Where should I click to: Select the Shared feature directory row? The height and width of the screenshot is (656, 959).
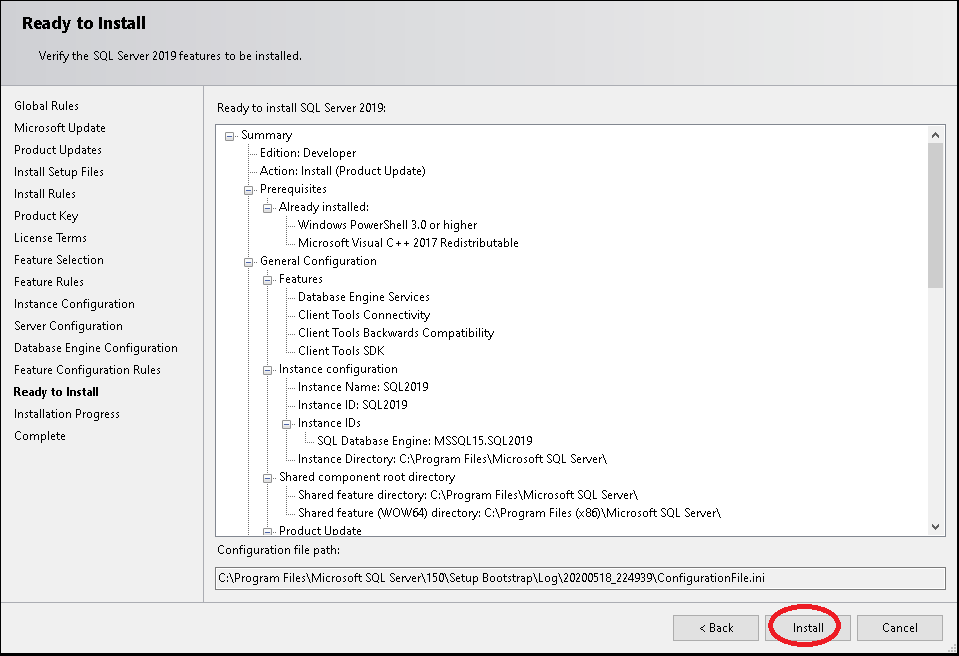[468, 495]
